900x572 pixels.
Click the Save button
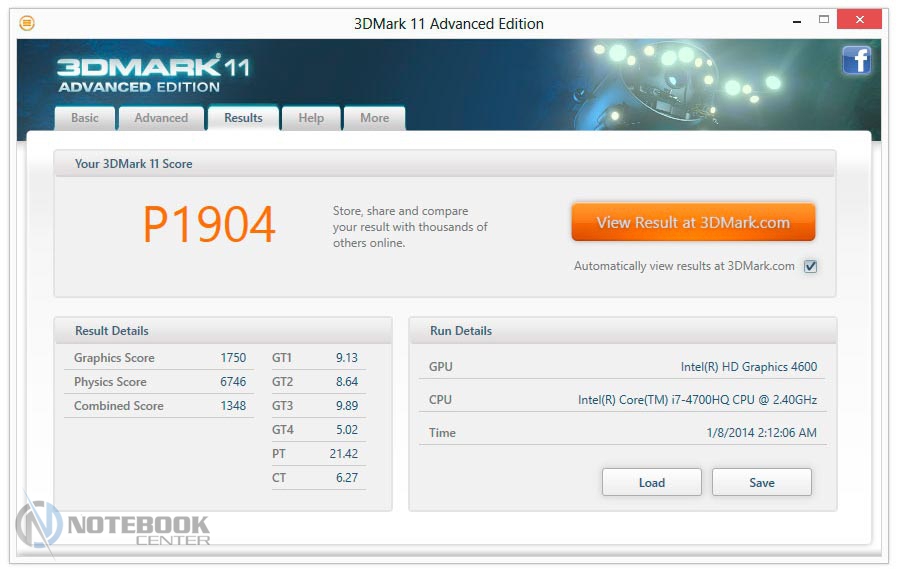click(x=761, y=483)
